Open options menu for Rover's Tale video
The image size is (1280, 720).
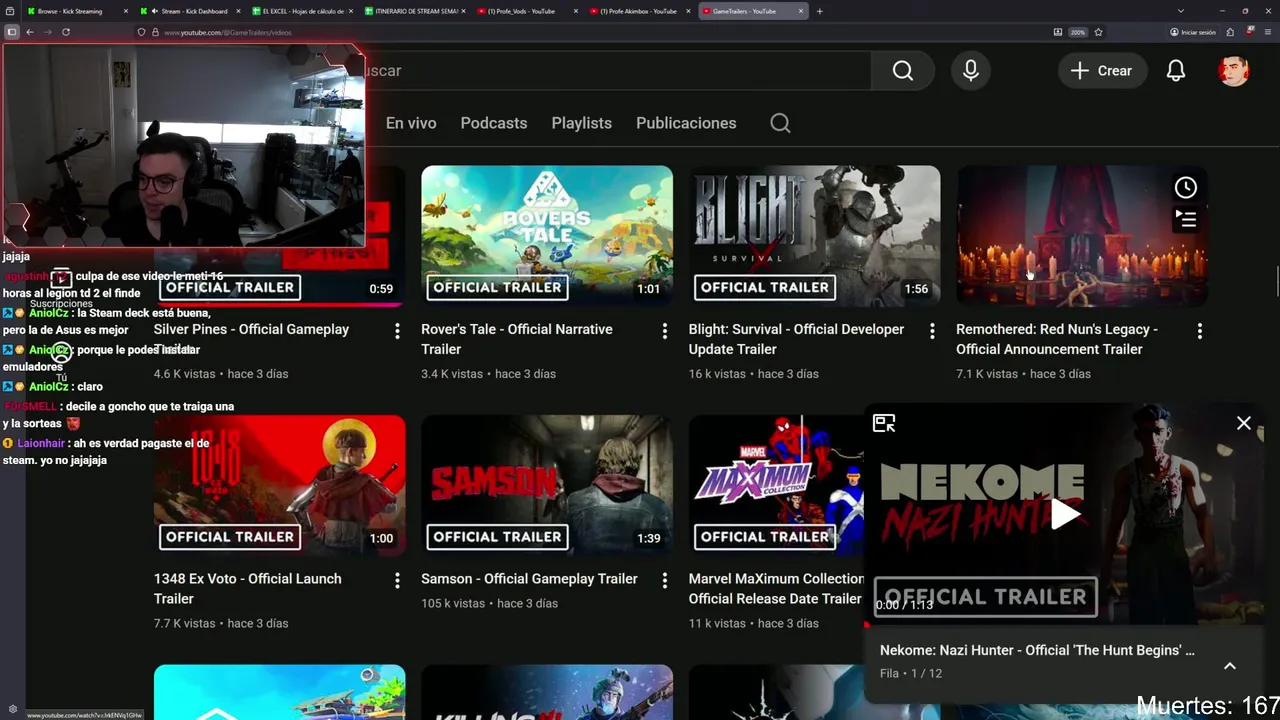tap(664, 331)
